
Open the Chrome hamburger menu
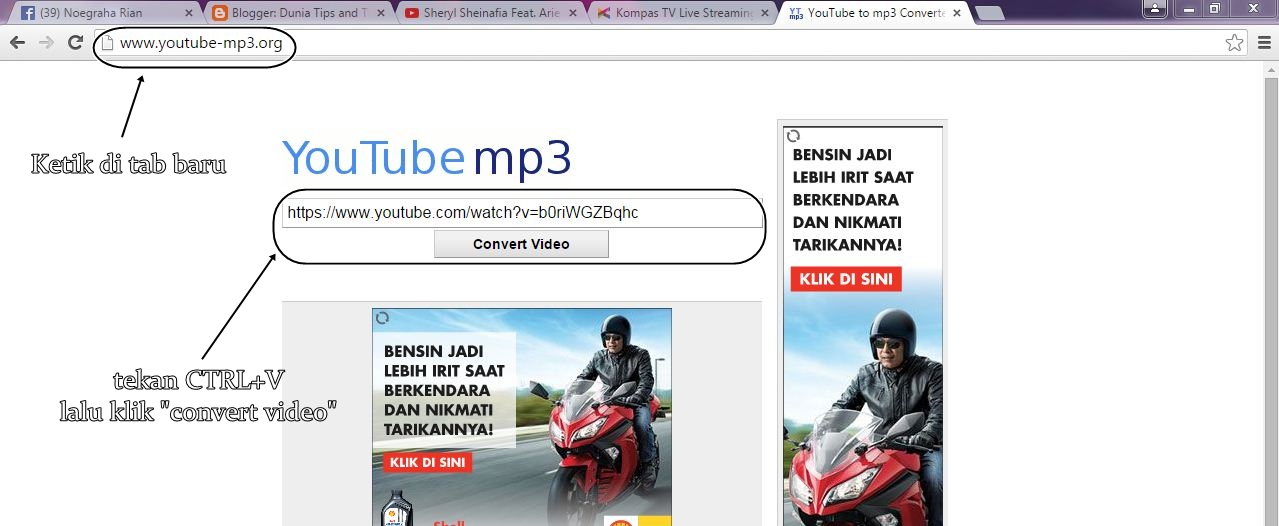coord(1263,43)
